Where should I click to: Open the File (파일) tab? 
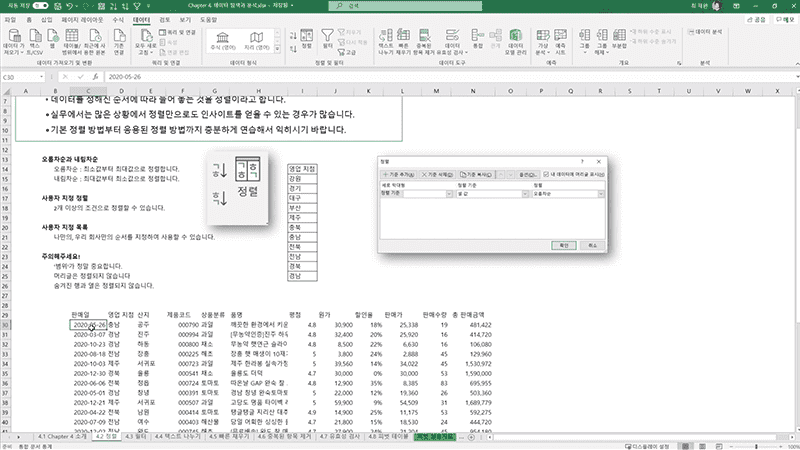pyautogui.click(x=10, y=20)
